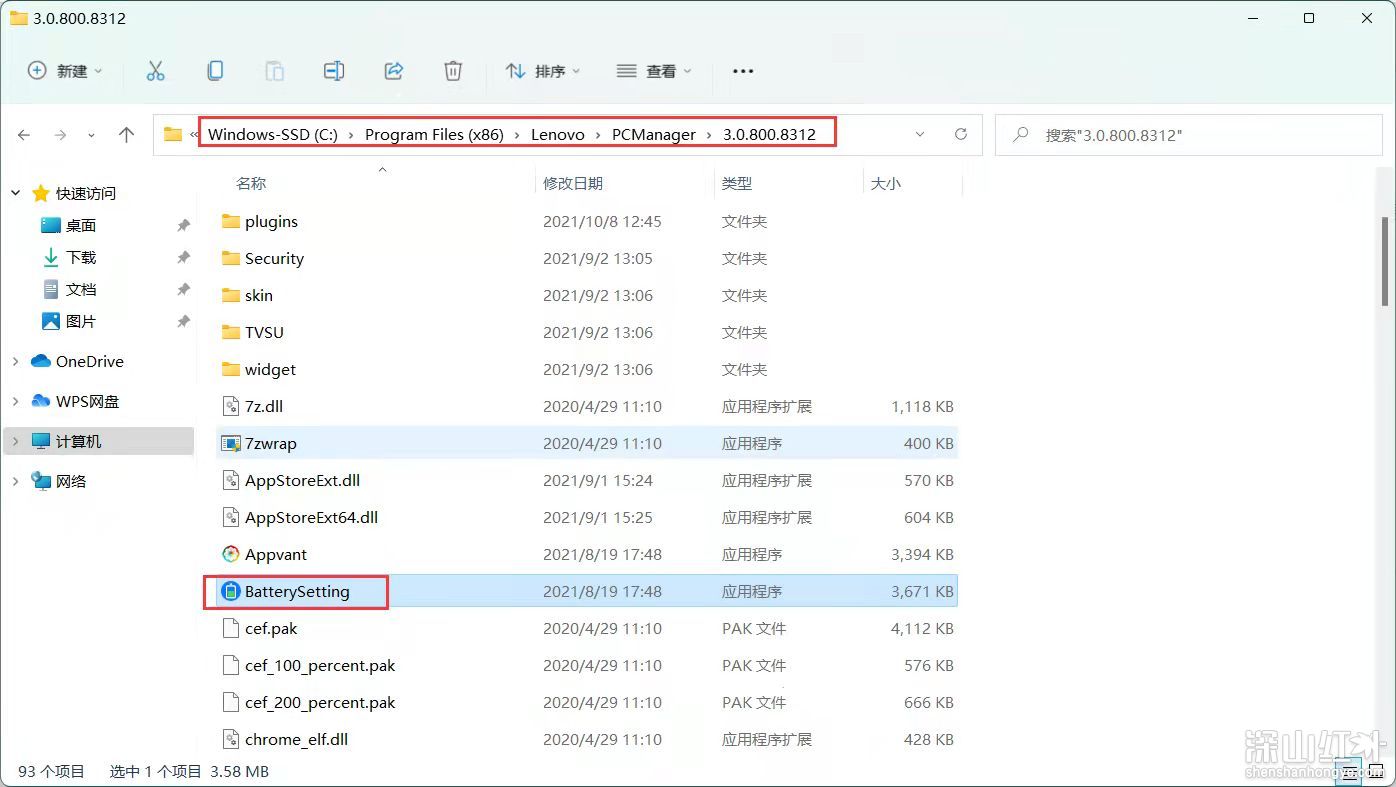Click the AppStoreExt.dll file icon
The width and height of the screenshot is (1396, 787).
tap(231, 480)
